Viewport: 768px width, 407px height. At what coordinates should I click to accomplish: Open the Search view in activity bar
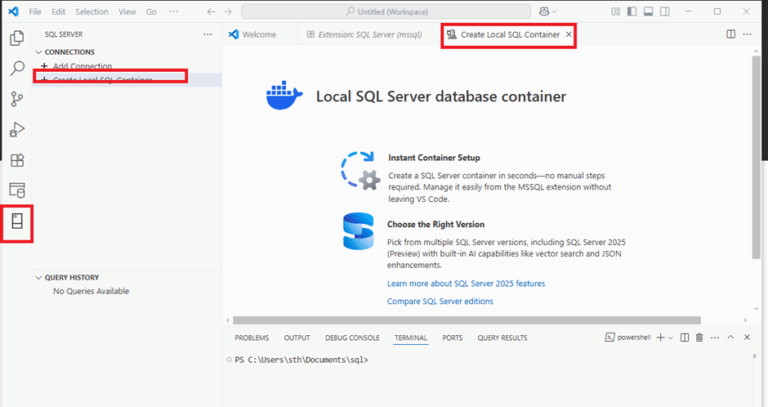16,69
